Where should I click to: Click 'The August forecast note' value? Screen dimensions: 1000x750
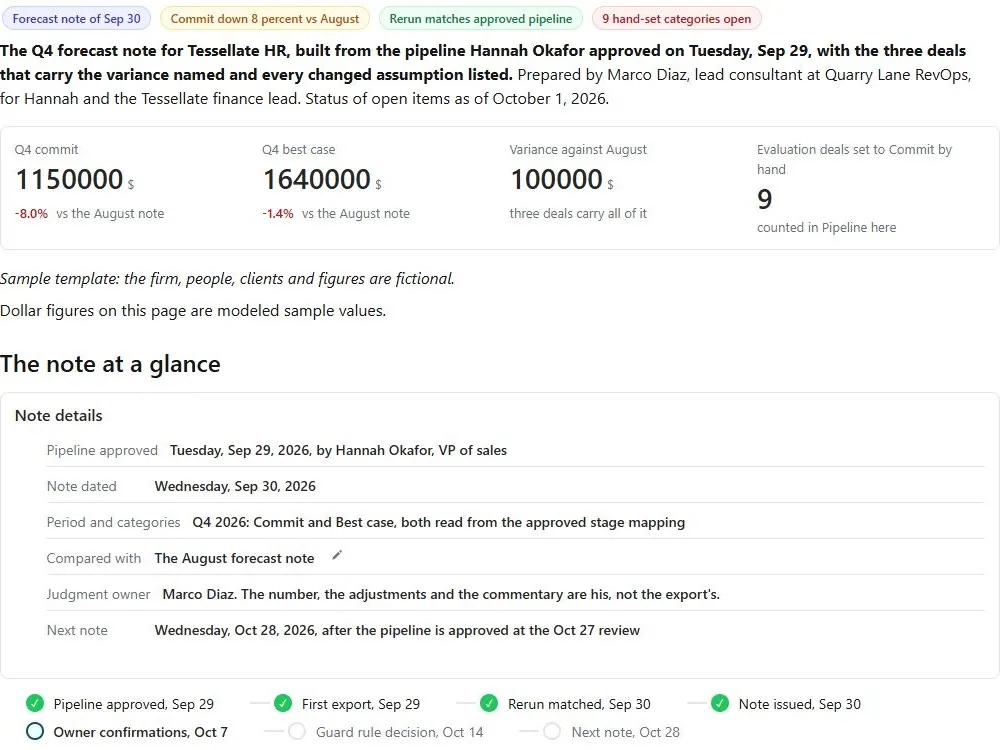point(234,558)
